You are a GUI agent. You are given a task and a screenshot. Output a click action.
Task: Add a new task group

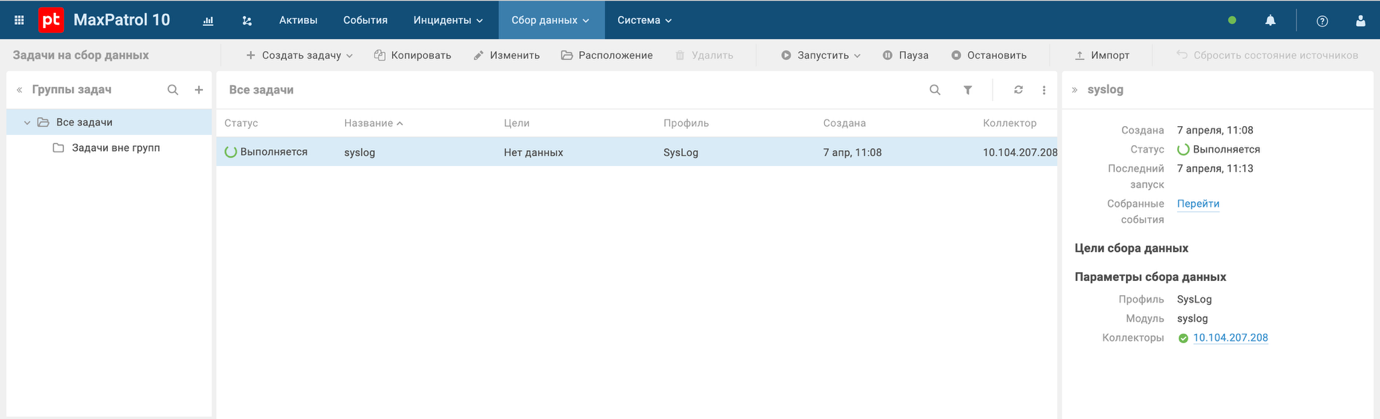coord(199,90)
